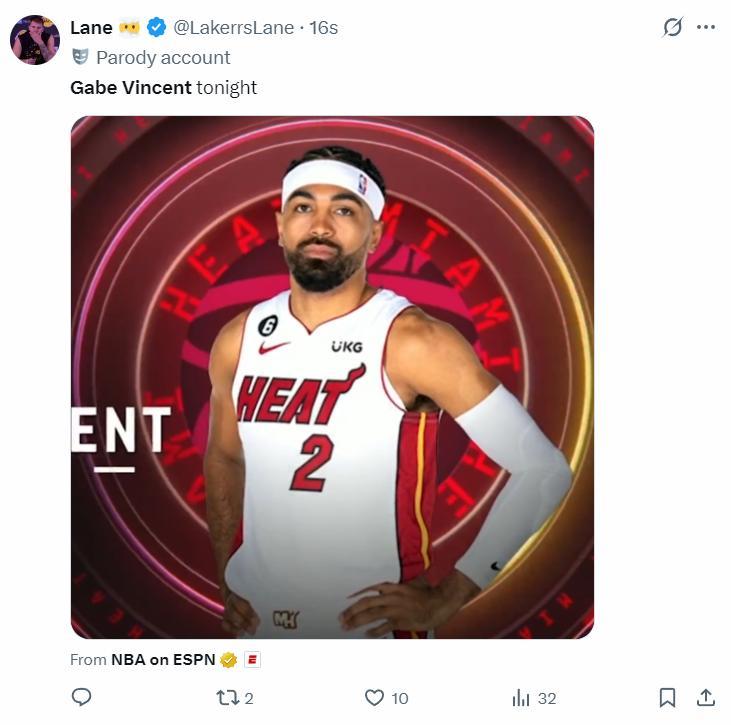Click the gold verified badge near ESPN

click(x=228, y=660)
